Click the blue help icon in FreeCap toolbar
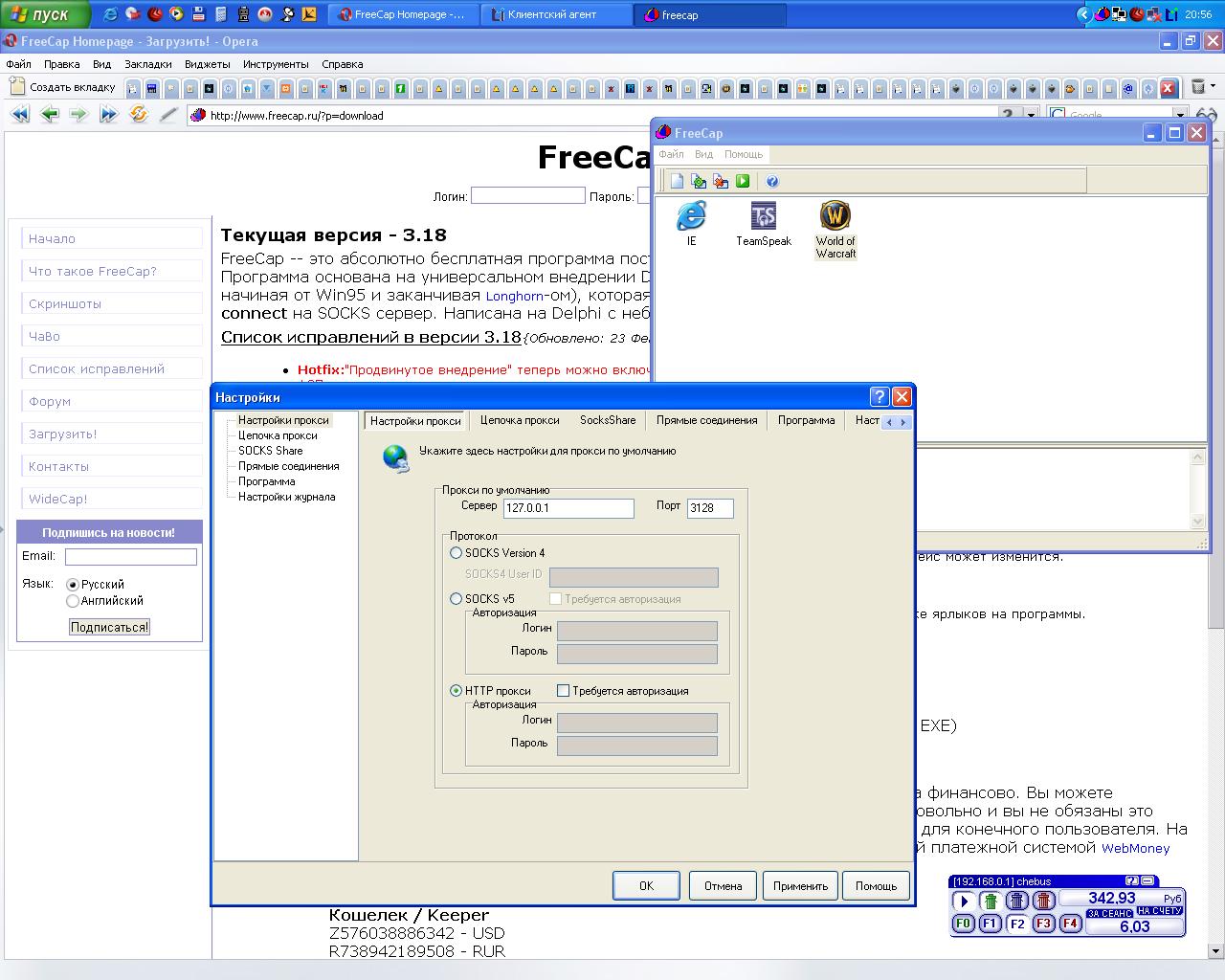The width and height of the screenshot is (1225, 980). 772,181
